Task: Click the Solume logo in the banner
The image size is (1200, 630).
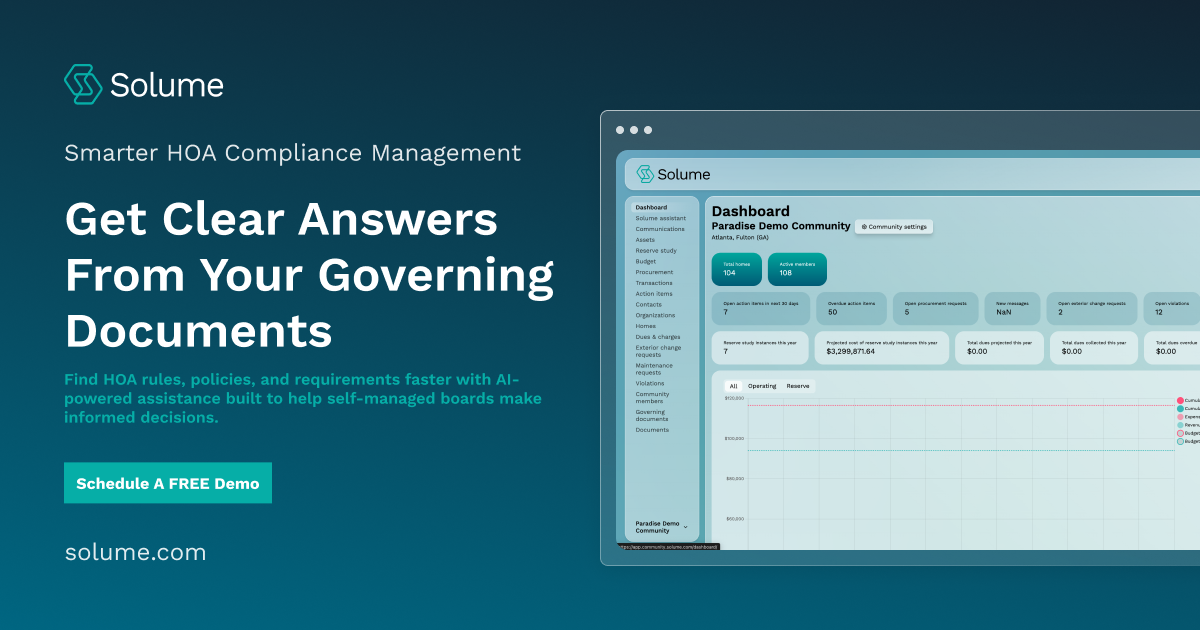Action: (144, 85)
